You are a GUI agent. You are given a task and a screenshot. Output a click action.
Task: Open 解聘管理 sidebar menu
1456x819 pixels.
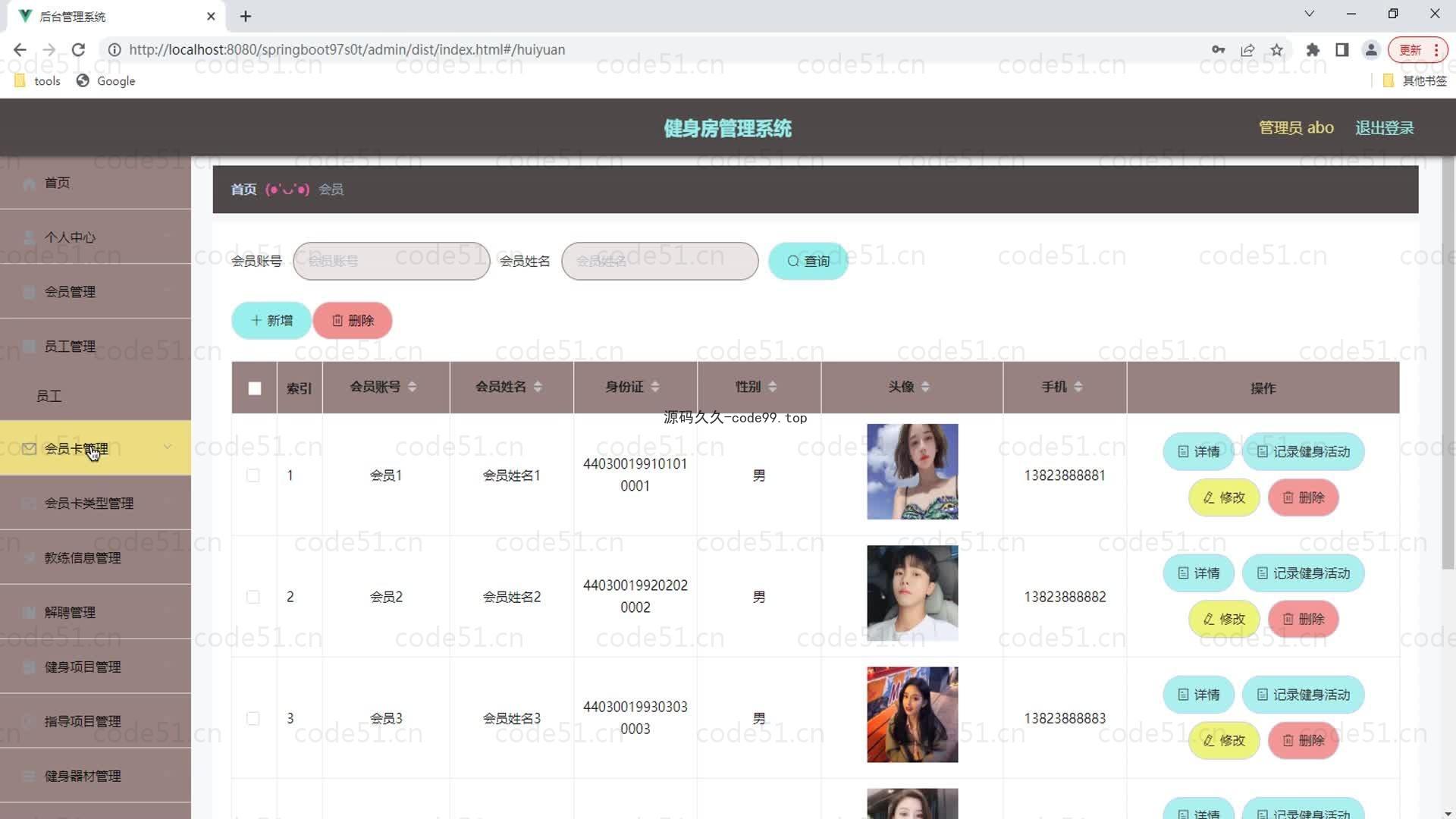tap(96, 613)
